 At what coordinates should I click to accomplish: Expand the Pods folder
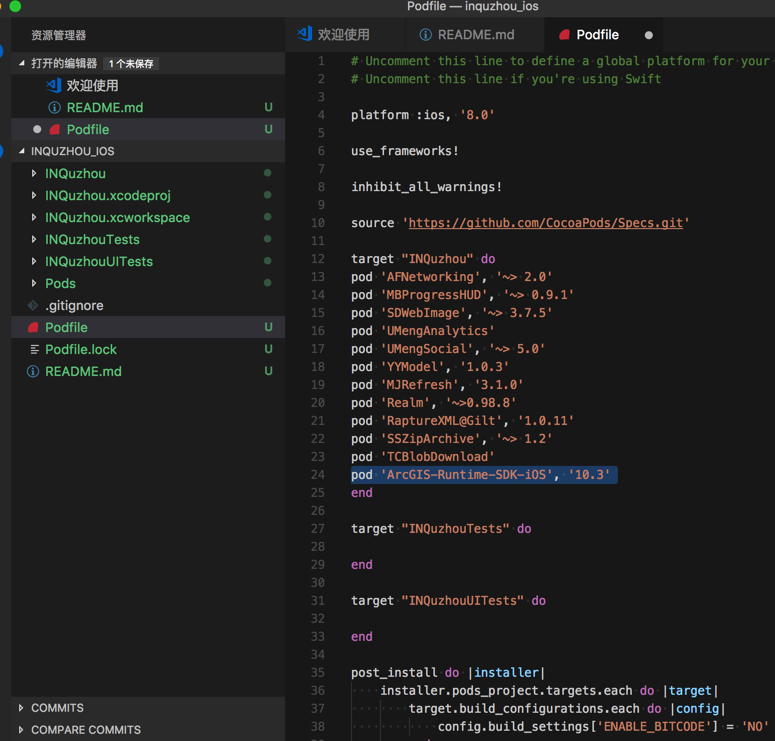coord(34,284)
